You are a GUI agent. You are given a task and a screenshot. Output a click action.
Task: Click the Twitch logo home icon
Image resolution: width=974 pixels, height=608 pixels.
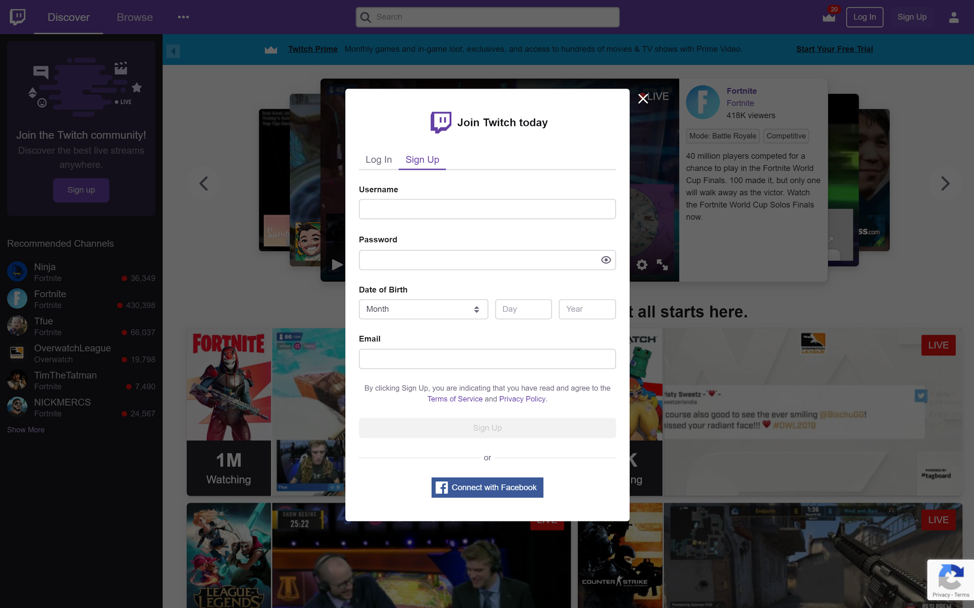click(17, 17)
